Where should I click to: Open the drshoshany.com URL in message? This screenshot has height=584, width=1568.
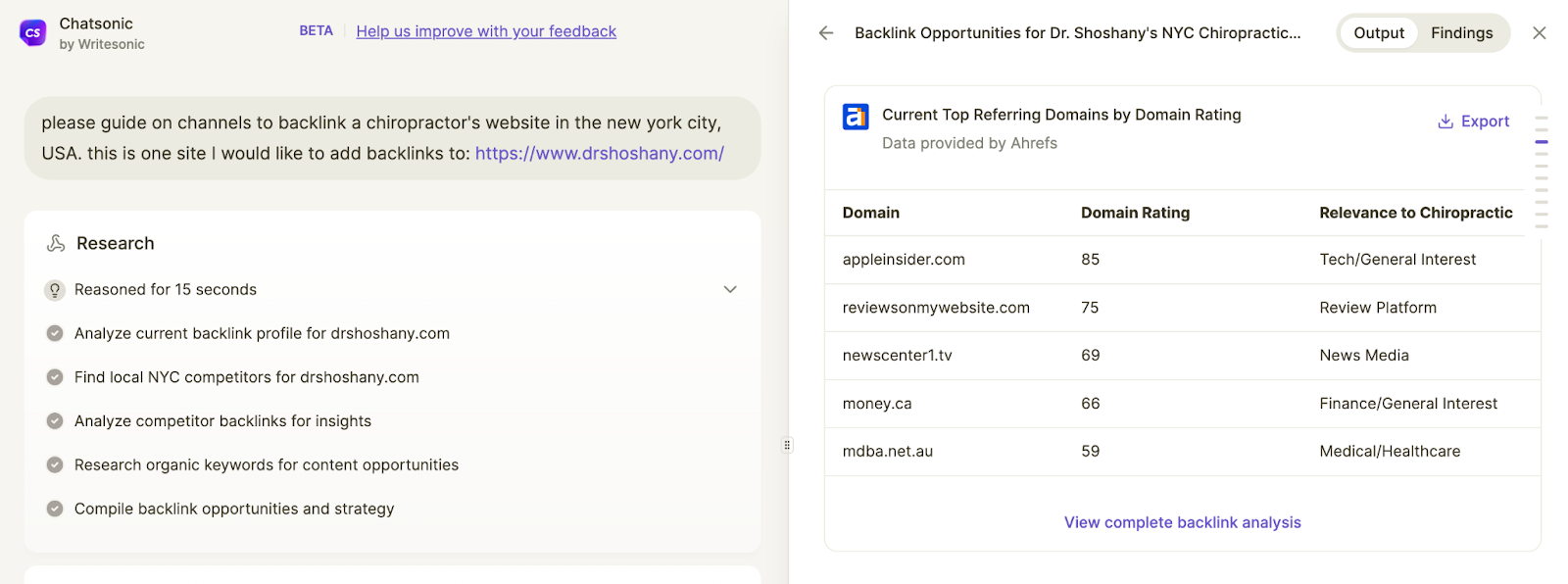pyautogui.click(x=599, y=153)
